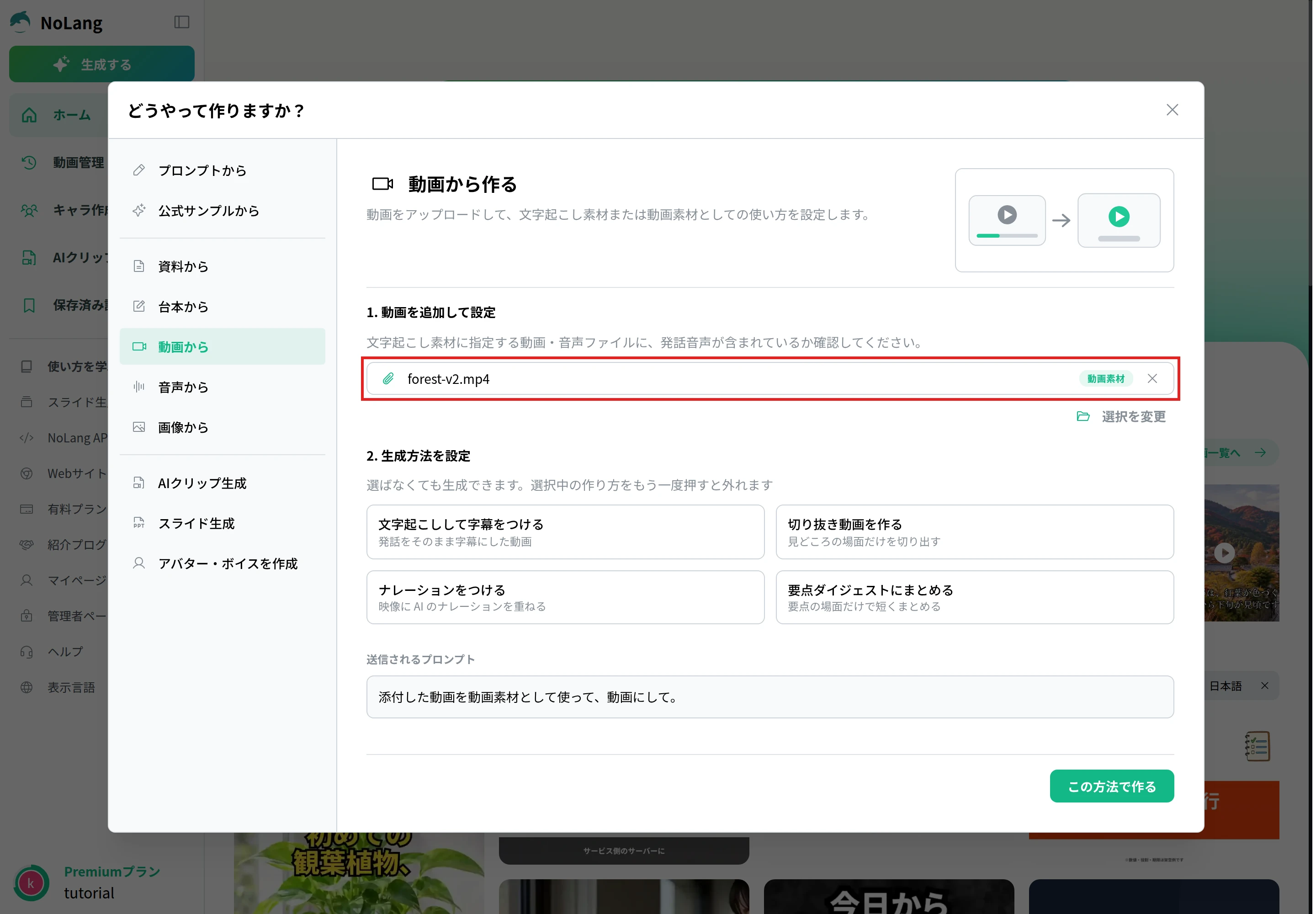1316x914 pixels.
Task: Click the 動画素材 tag badge
Action: pyautogui.click(x=1106, y=378)
